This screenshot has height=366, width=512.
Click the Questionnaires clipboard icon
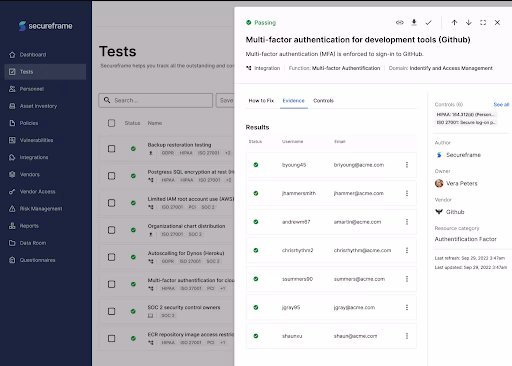pos(12,260)
